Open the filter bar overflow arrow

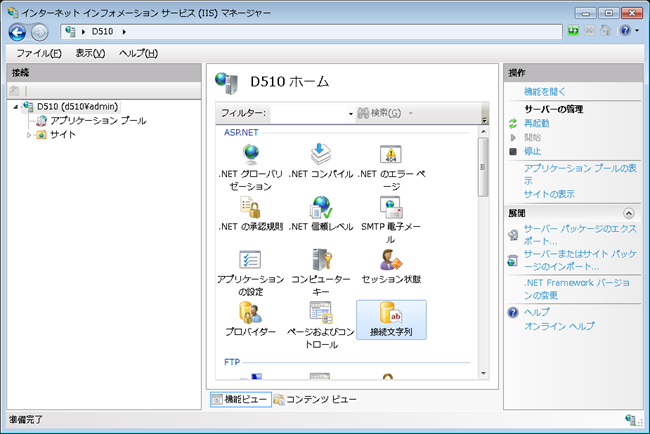[484, 120]
